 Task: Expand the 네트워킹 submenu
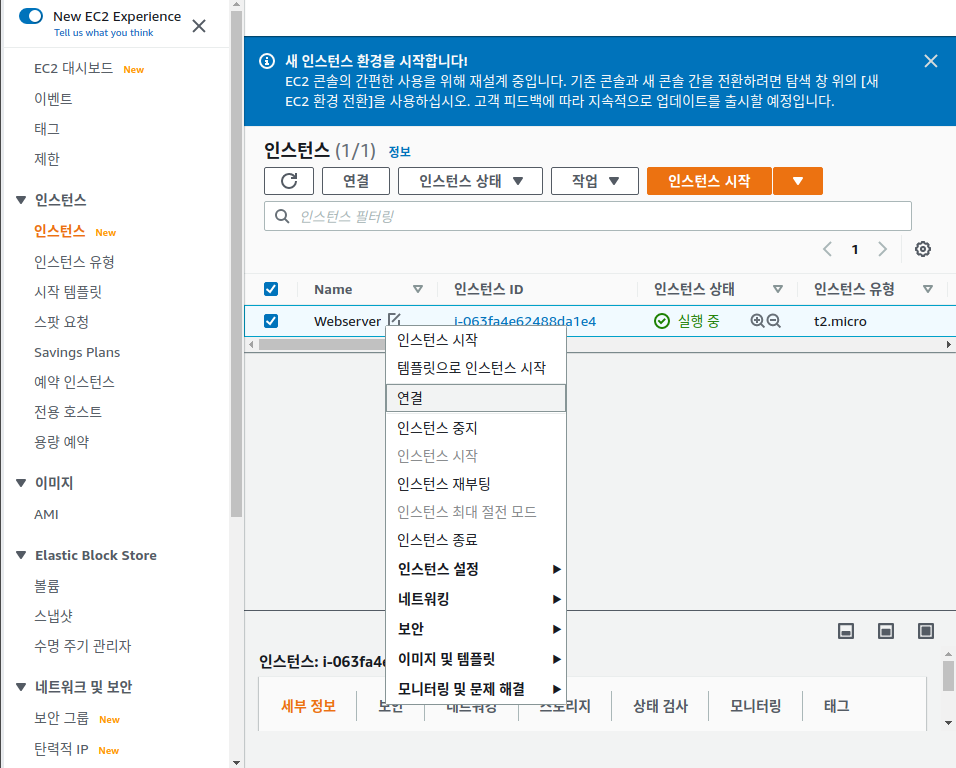[476, 599]
